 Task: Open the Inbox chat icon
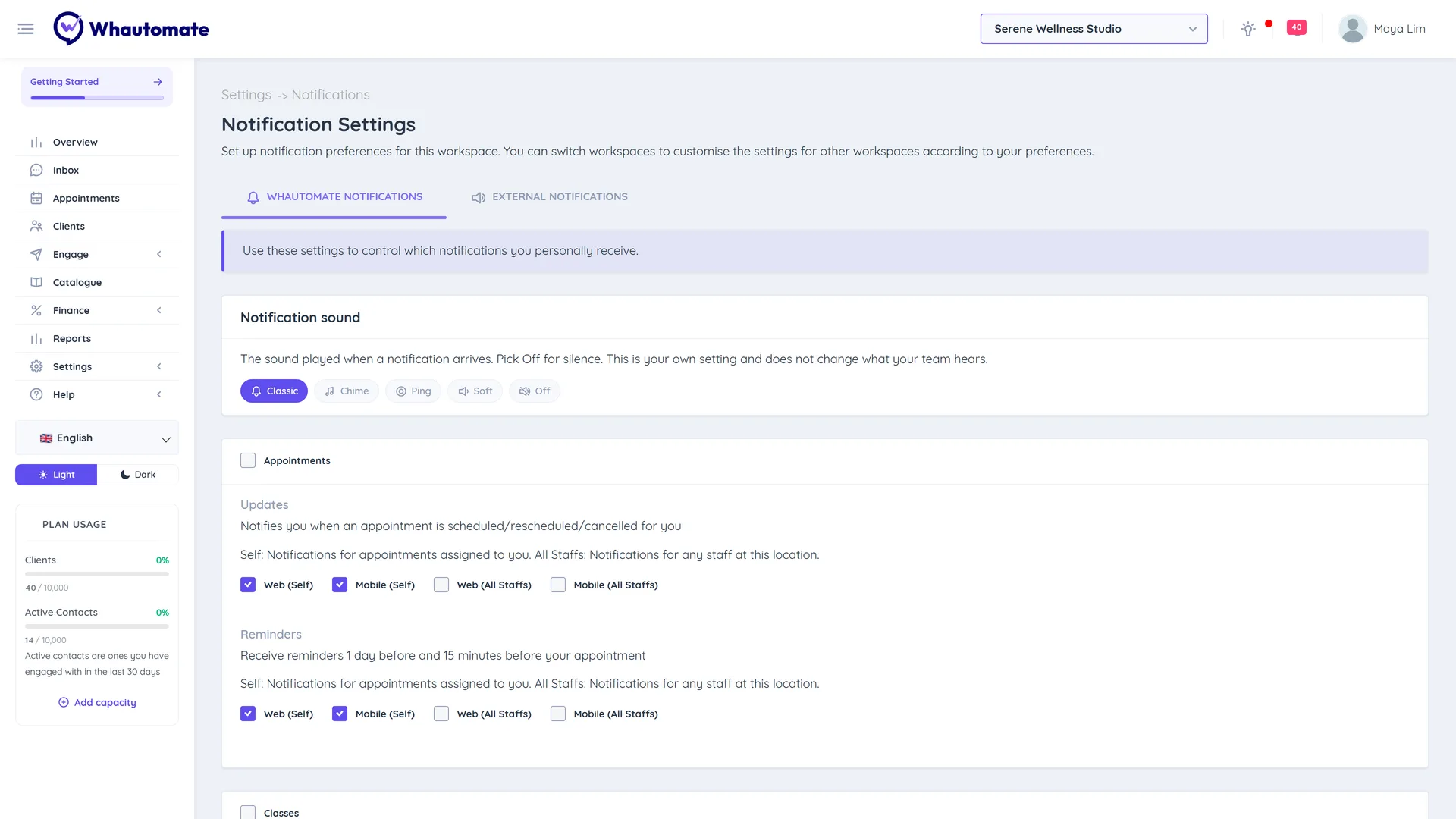pos(36,171)
